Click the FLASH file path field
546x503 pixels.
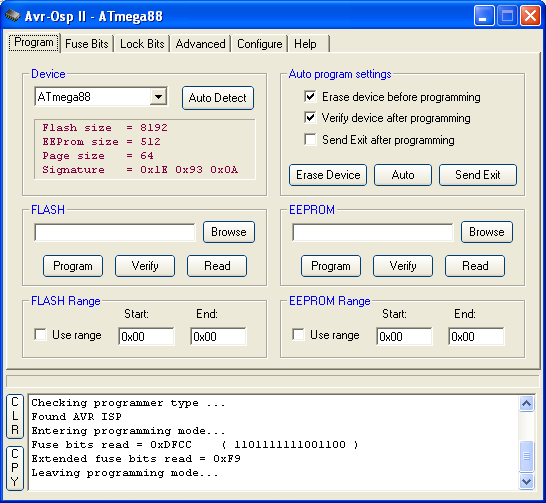point(115,232)
